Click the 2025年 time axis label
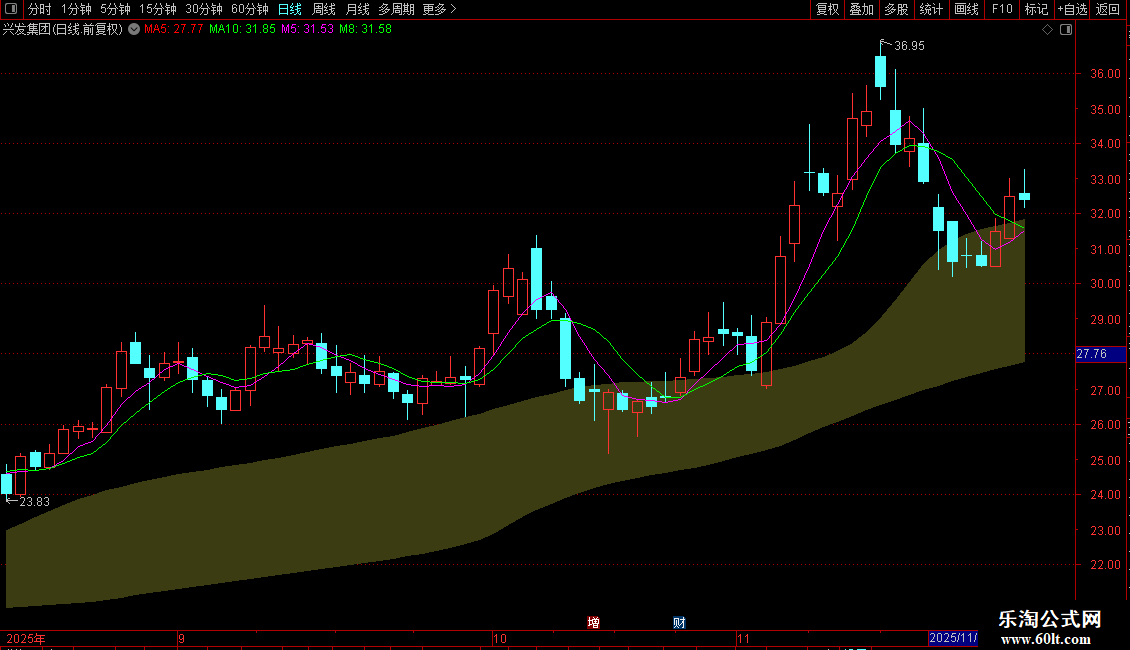The image size is (1130, 650). 26,638
